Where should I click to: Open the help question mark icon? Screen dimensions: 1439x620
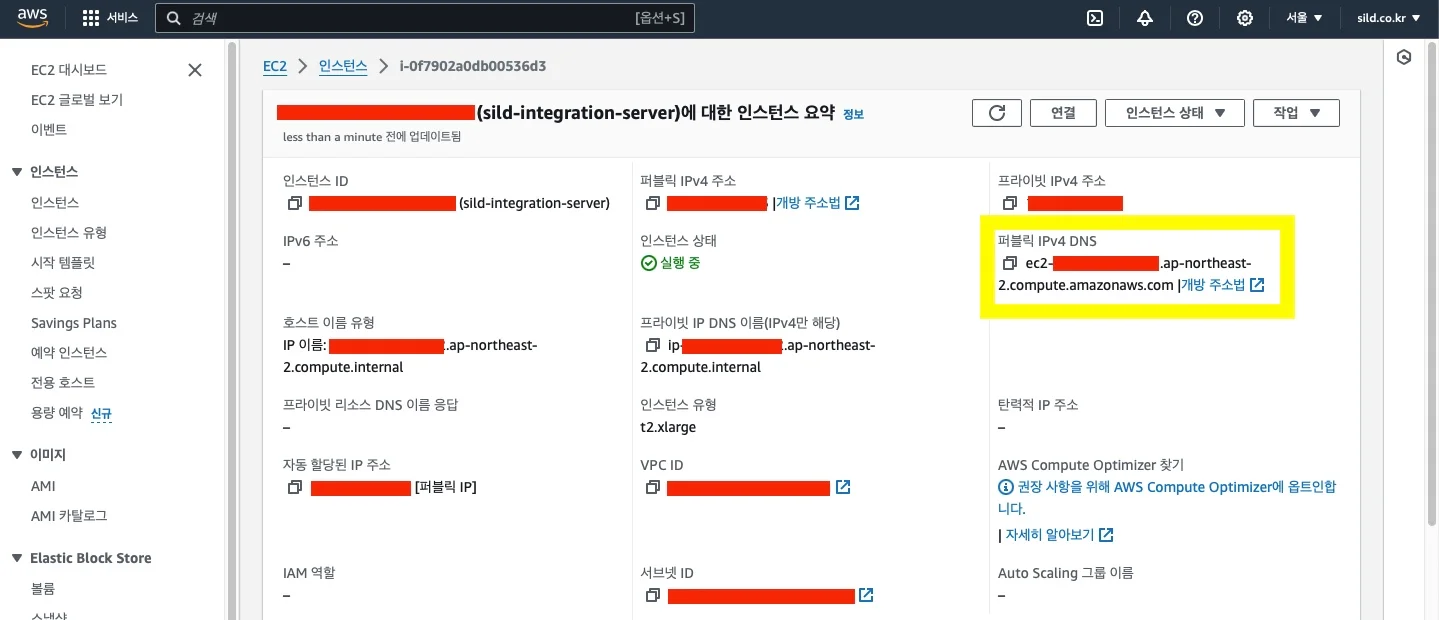1195,18
